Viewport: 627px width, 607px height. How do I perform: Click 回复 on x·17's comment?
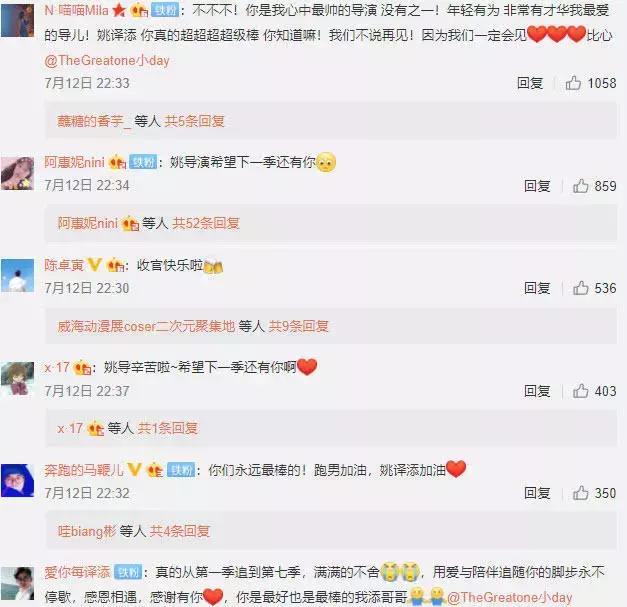point(537,391)
